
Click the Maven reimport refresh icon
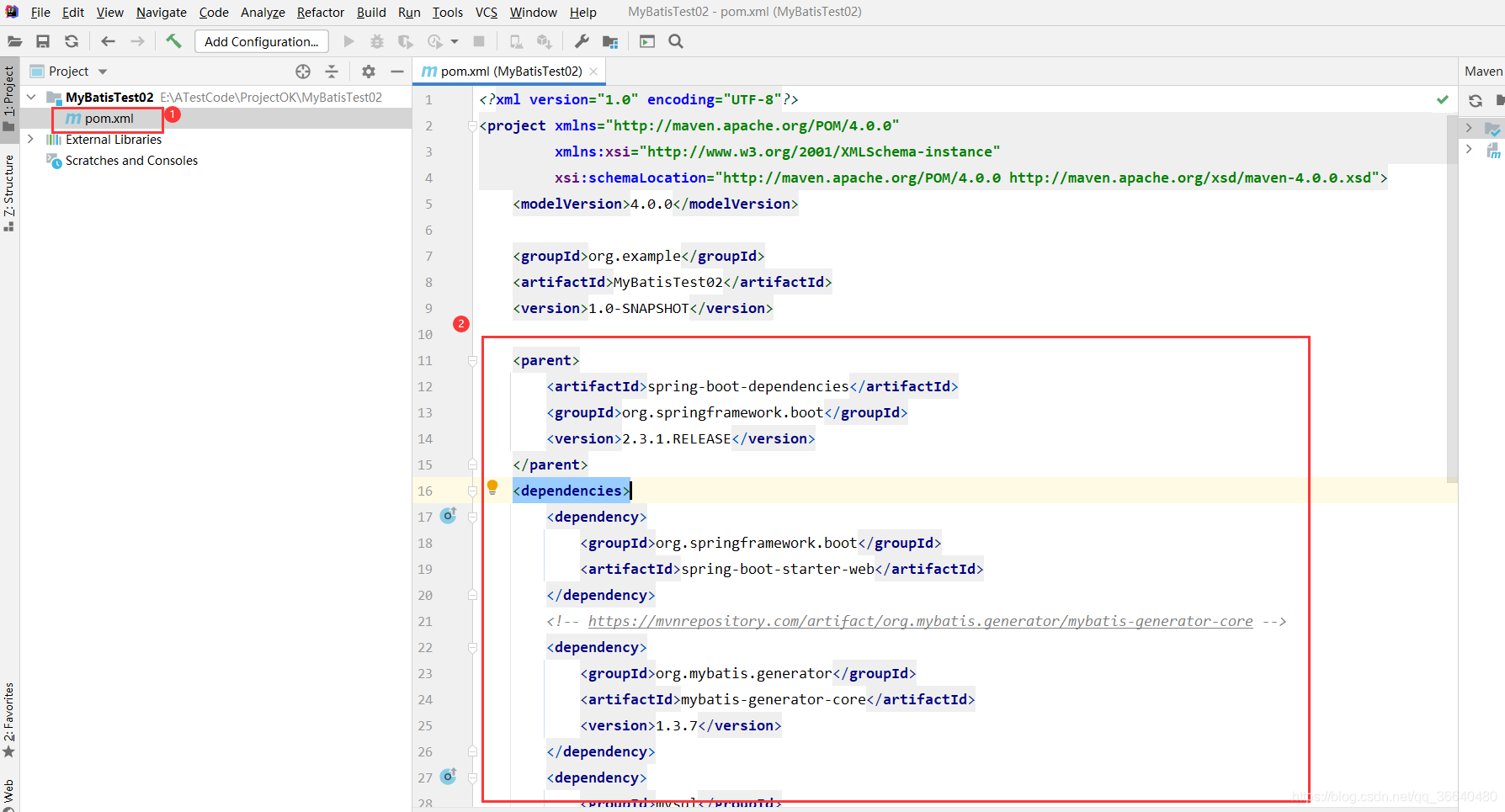[x=1476, y=101]
